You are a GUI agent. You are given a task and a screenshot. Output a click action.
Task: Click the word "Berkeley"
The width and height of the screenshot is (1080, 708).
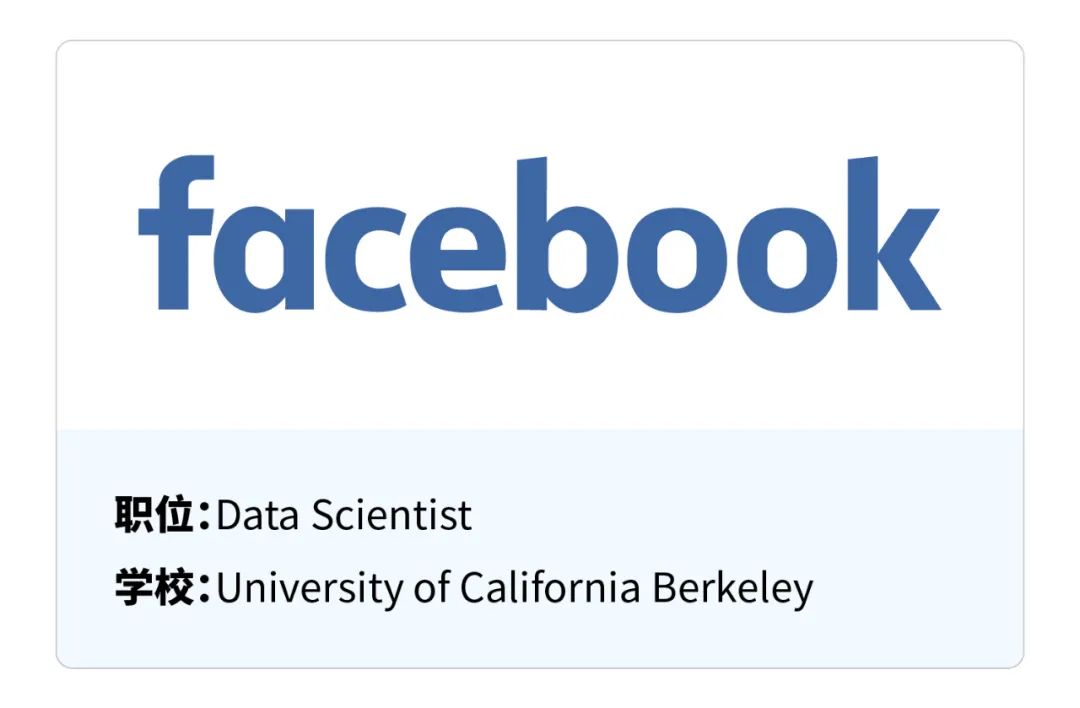pyautogui.click(x=733, y=590)
